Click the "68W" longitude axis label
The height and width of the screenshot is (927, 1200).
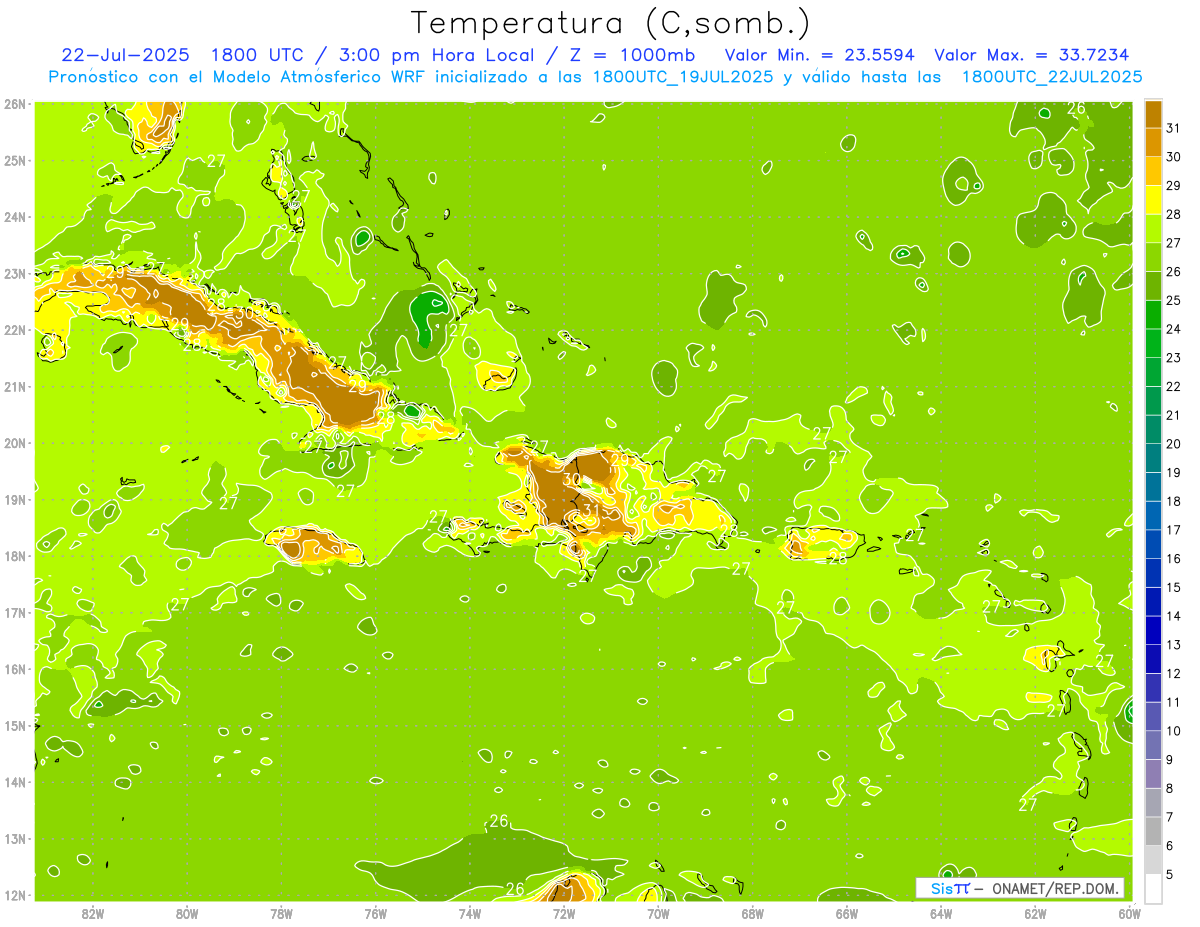pos(753,912)
